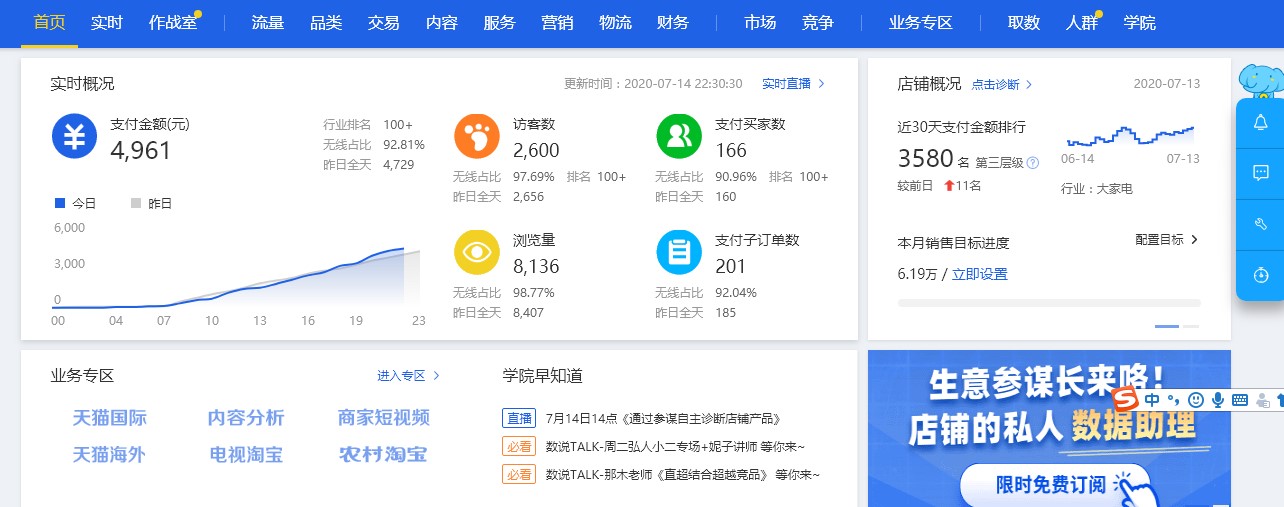The height and width of the screenshot is (507, 1284).
Task: Toggle the 昨日 legend series
Action: (x=151, y=203)
